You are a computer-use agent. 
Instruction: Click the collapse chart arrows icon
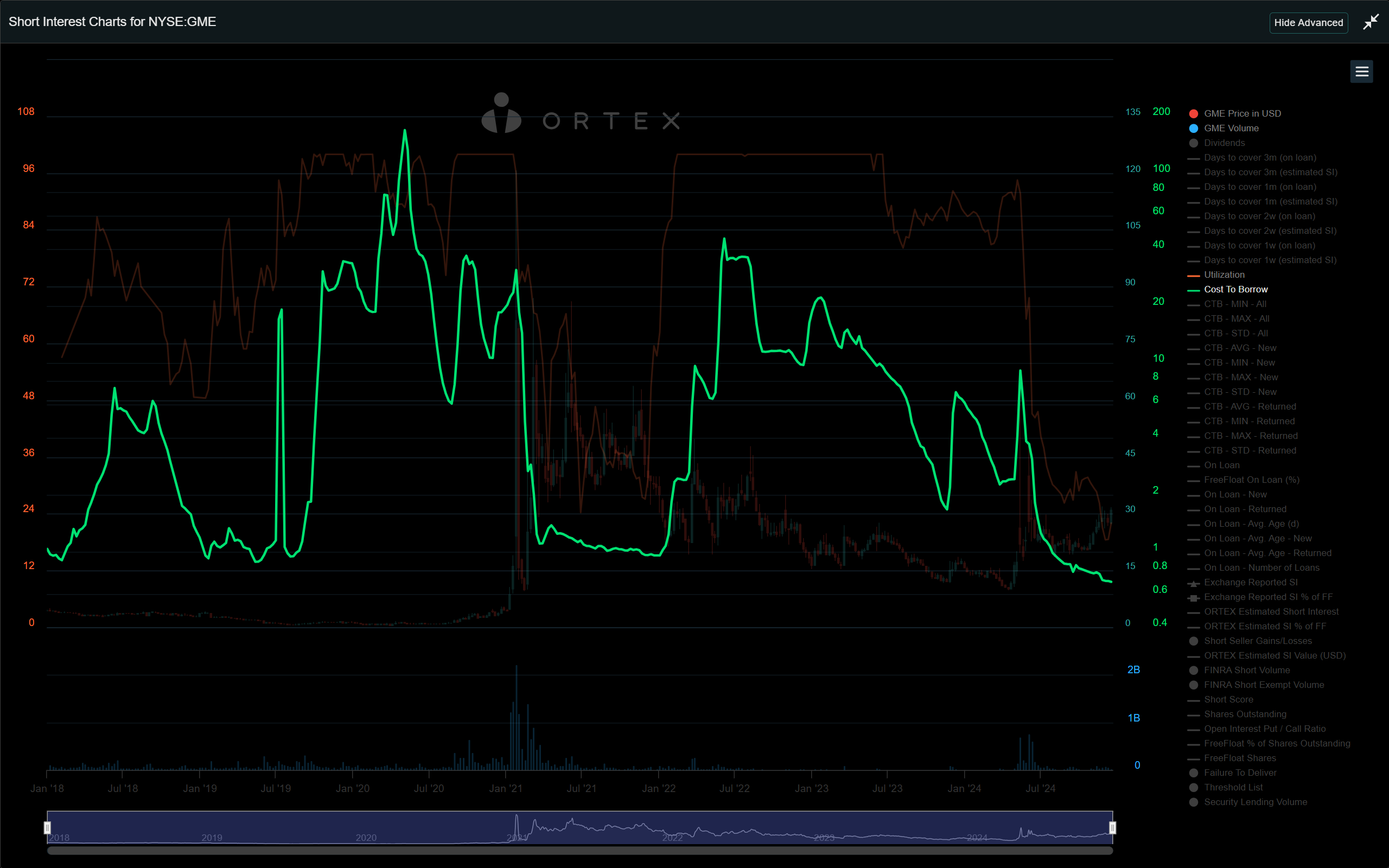point(1372,21)
